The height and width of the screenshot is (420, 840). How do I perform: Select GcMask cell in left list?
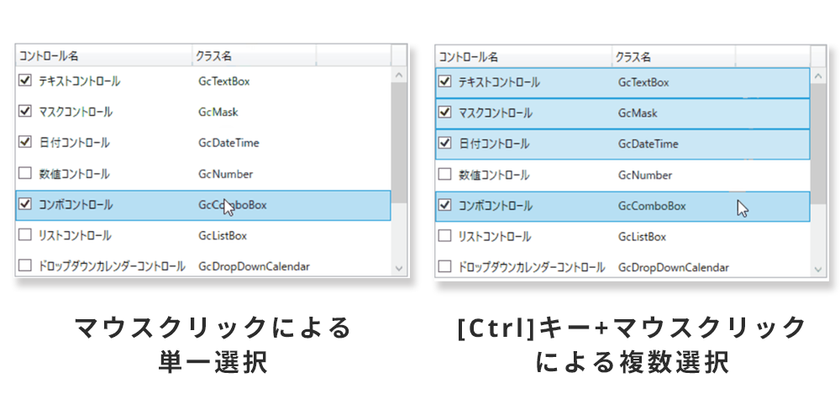(x=219, y=112)
